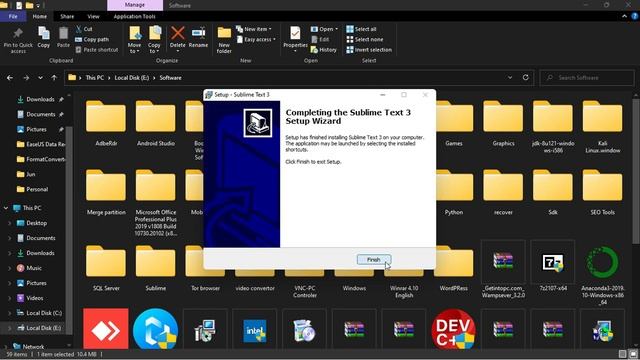Select the Intel installer file icon

255,330
